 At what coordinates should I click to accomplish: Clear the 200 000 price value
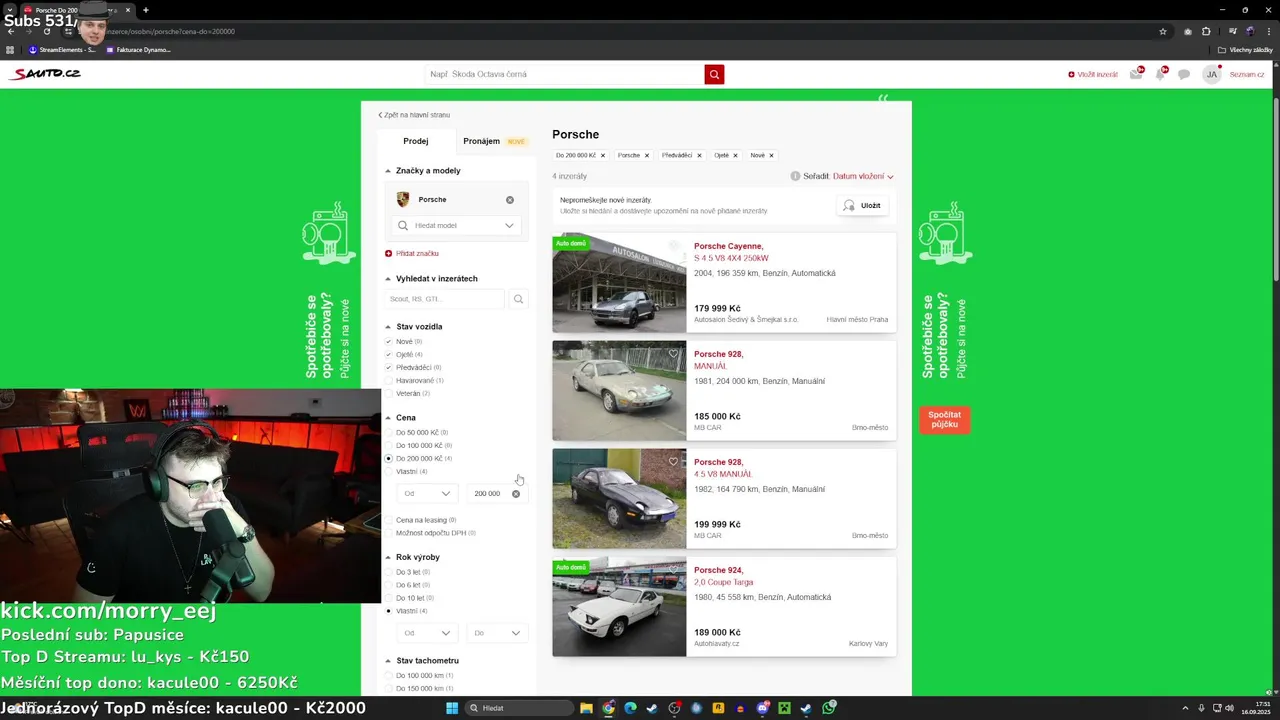tap(516, 494)
